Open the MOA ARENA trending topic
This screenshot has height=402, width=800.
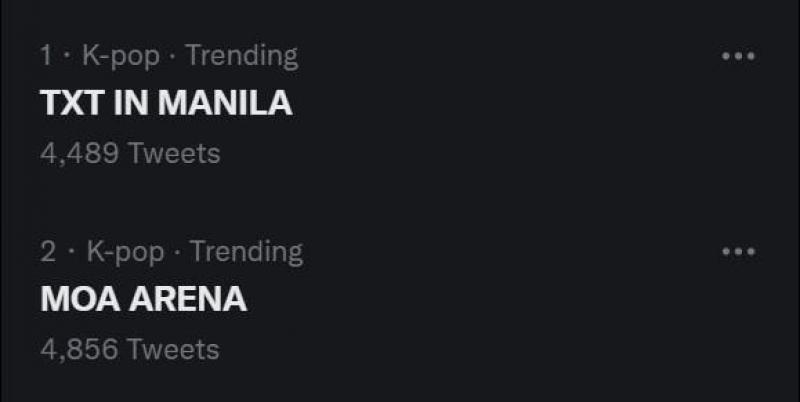coord(143,299)
